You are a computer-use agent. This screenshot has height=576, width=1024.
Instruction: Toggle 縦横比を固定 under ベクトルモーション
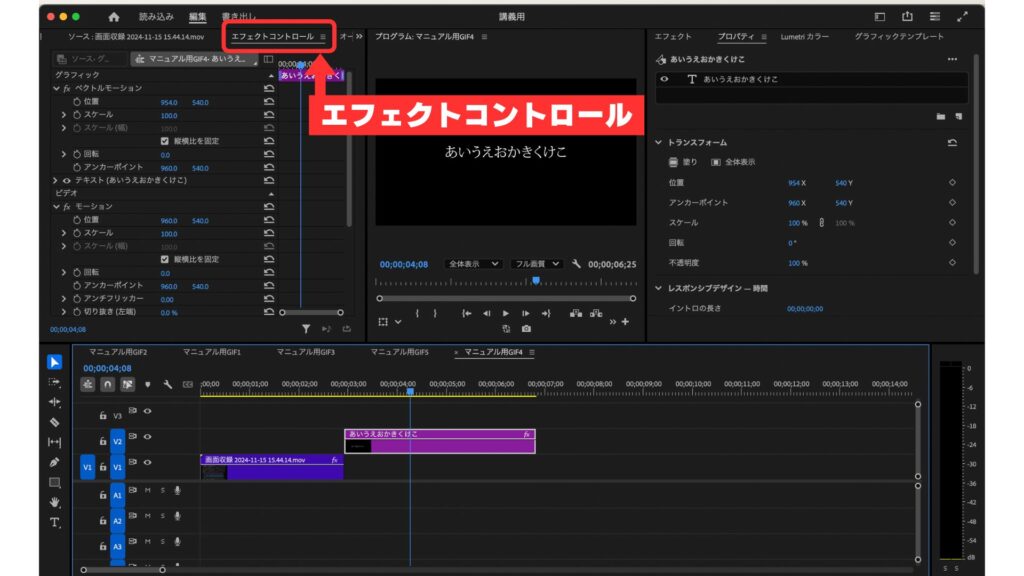coord(165,141)
